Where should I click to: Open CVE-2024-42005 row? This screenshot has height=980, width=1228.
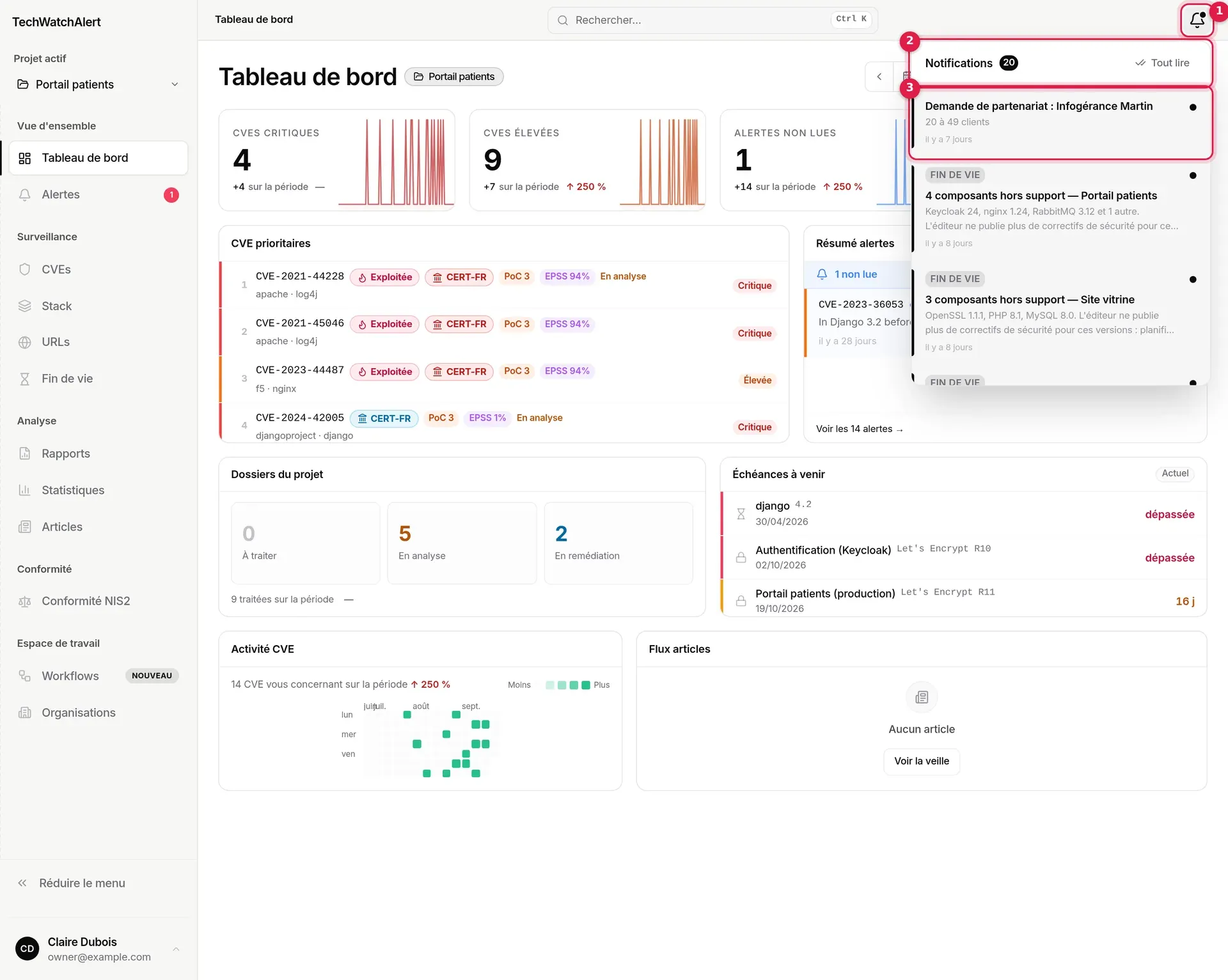pyautogui.click(x=504, y=423)
